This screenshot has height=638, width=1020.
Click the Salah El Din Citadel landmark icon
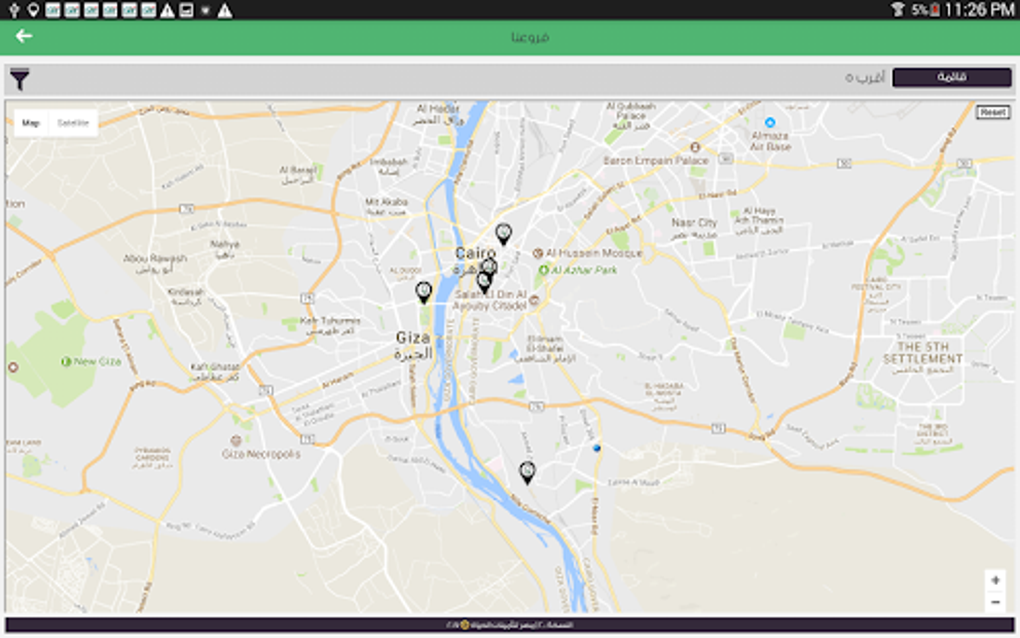[534, 300]
